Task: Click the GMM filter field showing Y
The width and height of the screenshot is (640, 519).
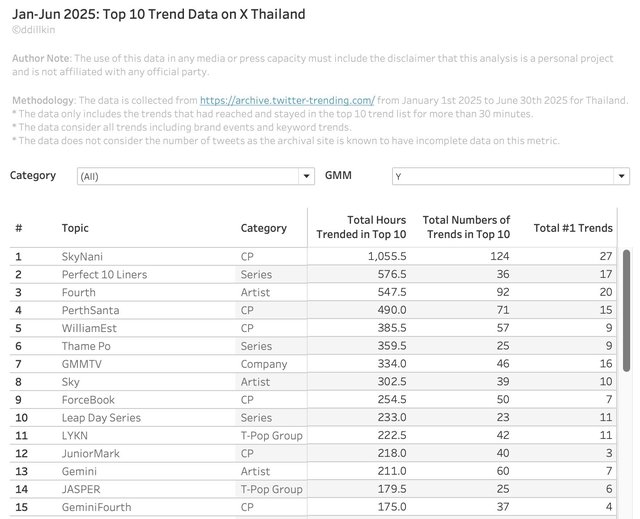Action: [x=511, y=176]
